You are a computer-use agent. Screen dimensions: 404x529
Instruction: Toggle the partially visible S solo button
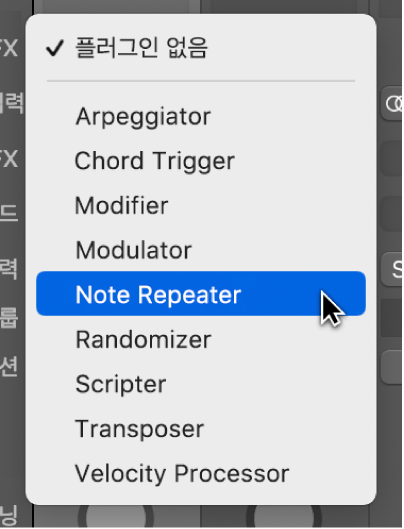point(394,269)
